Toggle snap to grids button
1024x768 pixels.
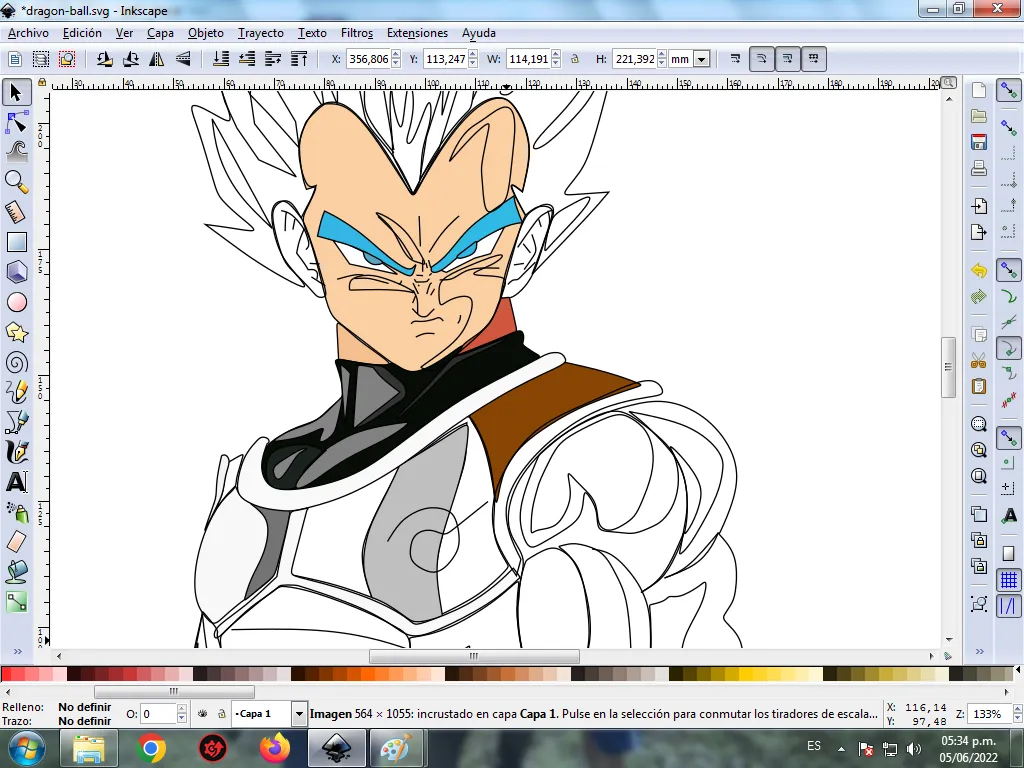(1009, 580)
